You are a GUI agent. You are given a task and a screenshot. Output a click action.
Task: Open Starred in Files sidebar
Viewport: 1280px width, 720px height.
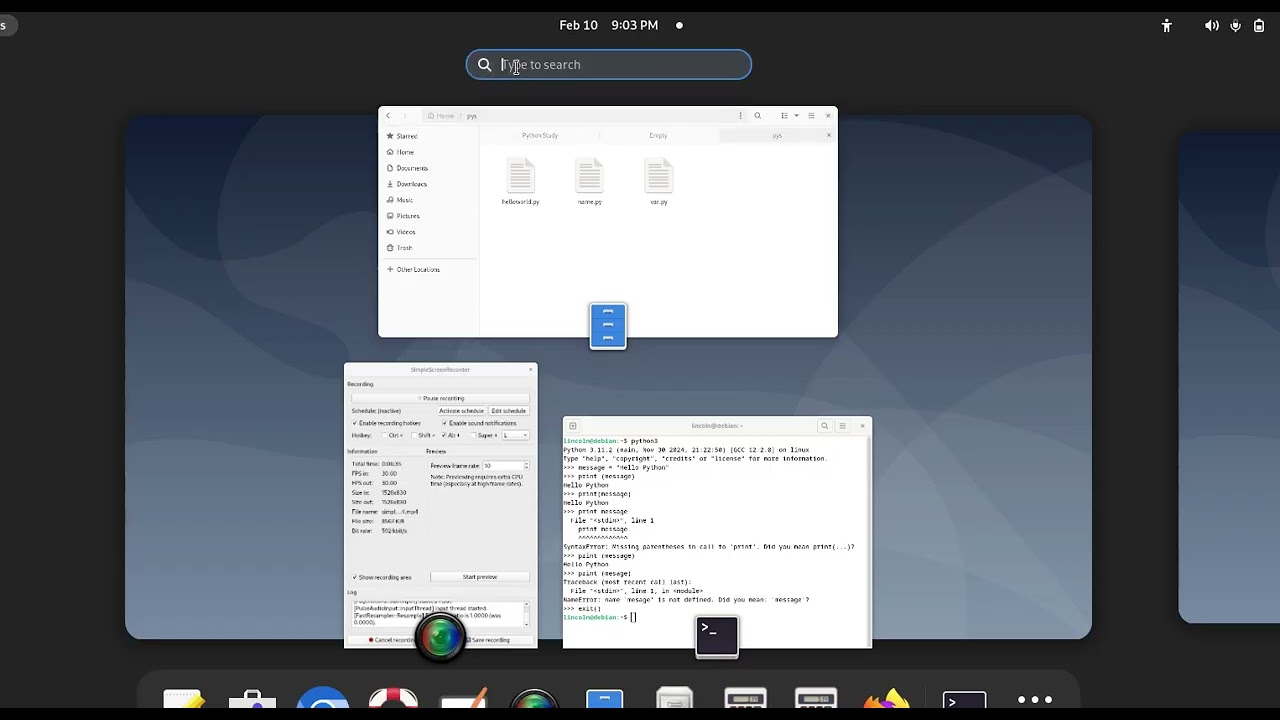click(429, 136)
